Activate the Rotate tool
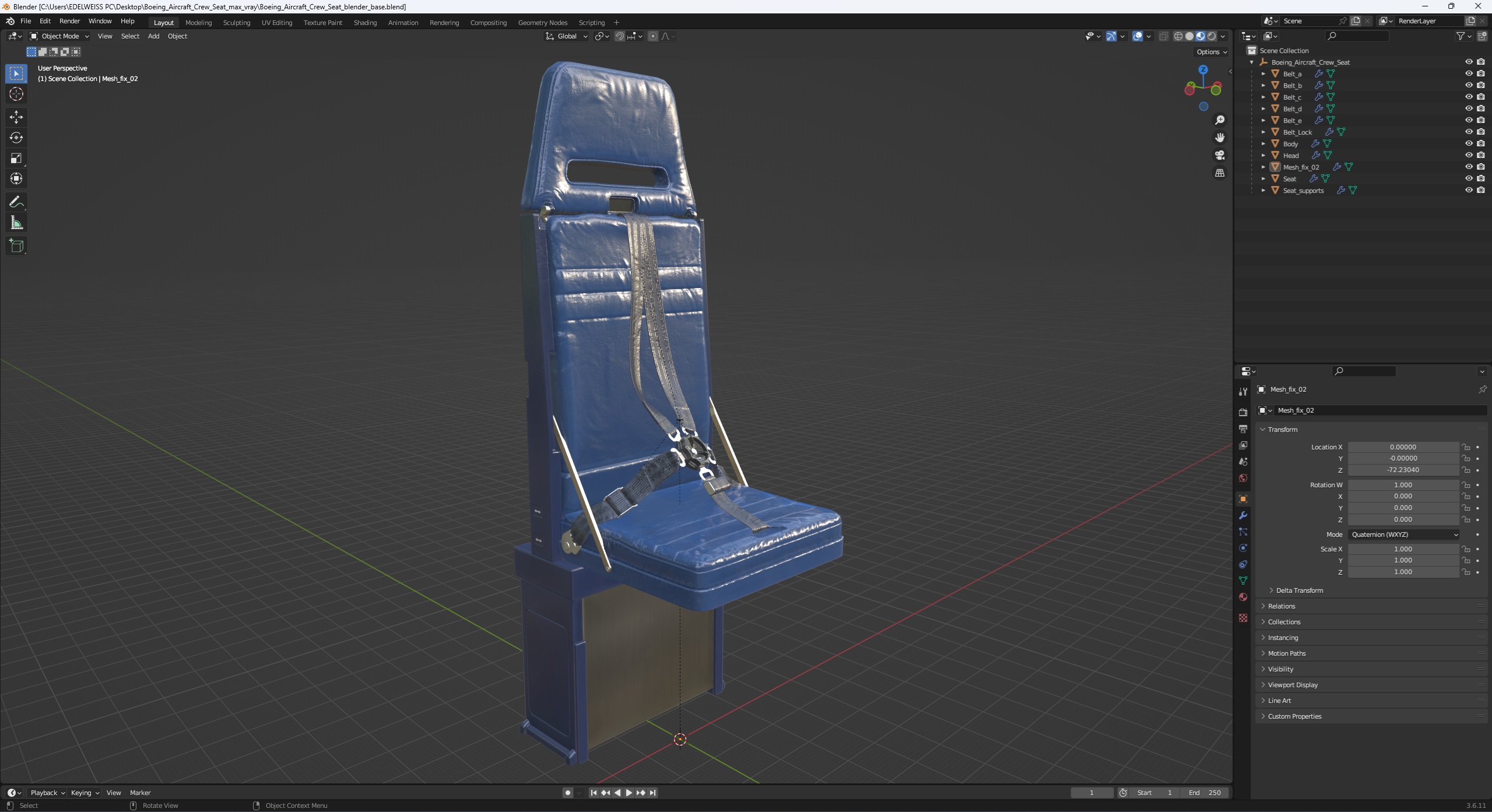This screenshot has width=1492, height=812. point(16,138)
